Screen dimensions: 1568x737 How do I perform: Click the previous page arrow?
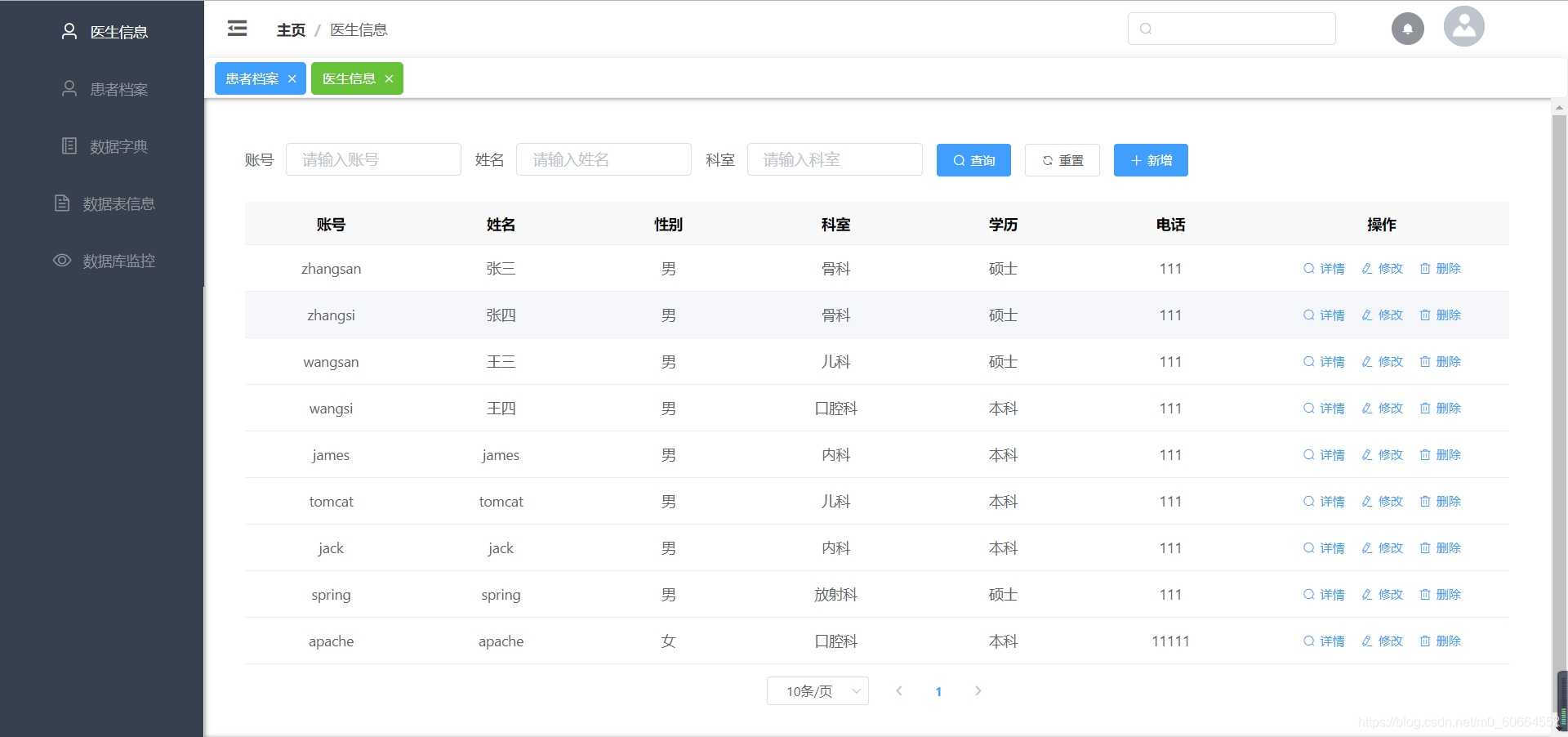899,690
